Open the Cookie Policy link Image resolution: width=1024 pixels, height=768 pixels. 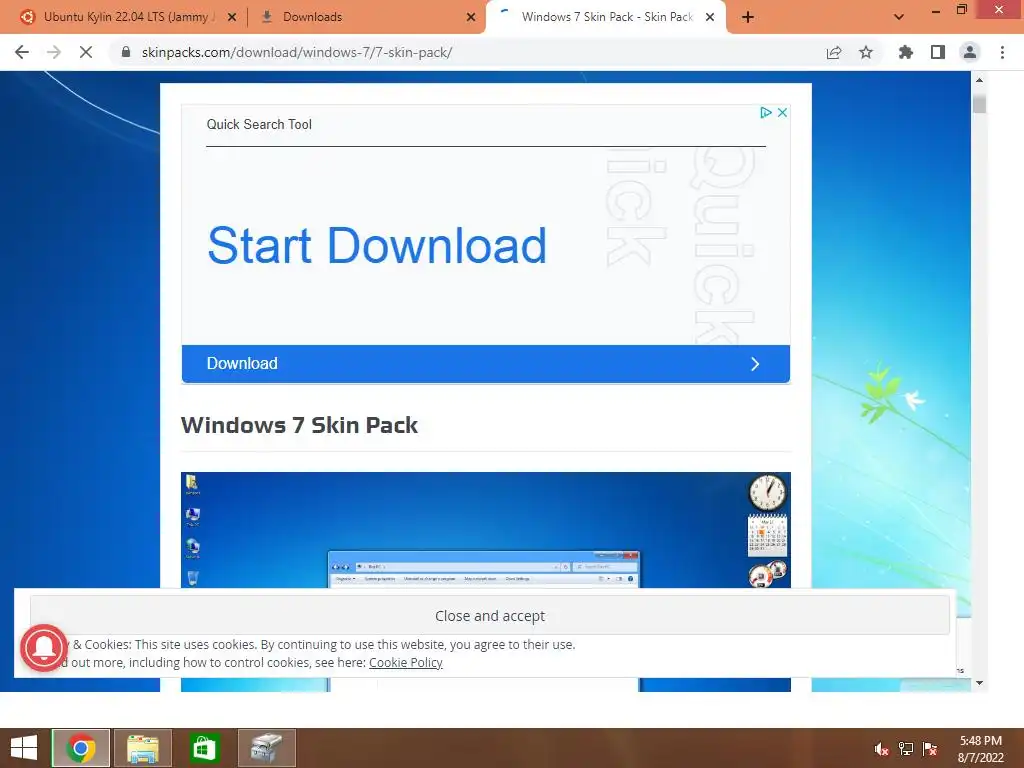pyautogui.click(x=406, y=662)
